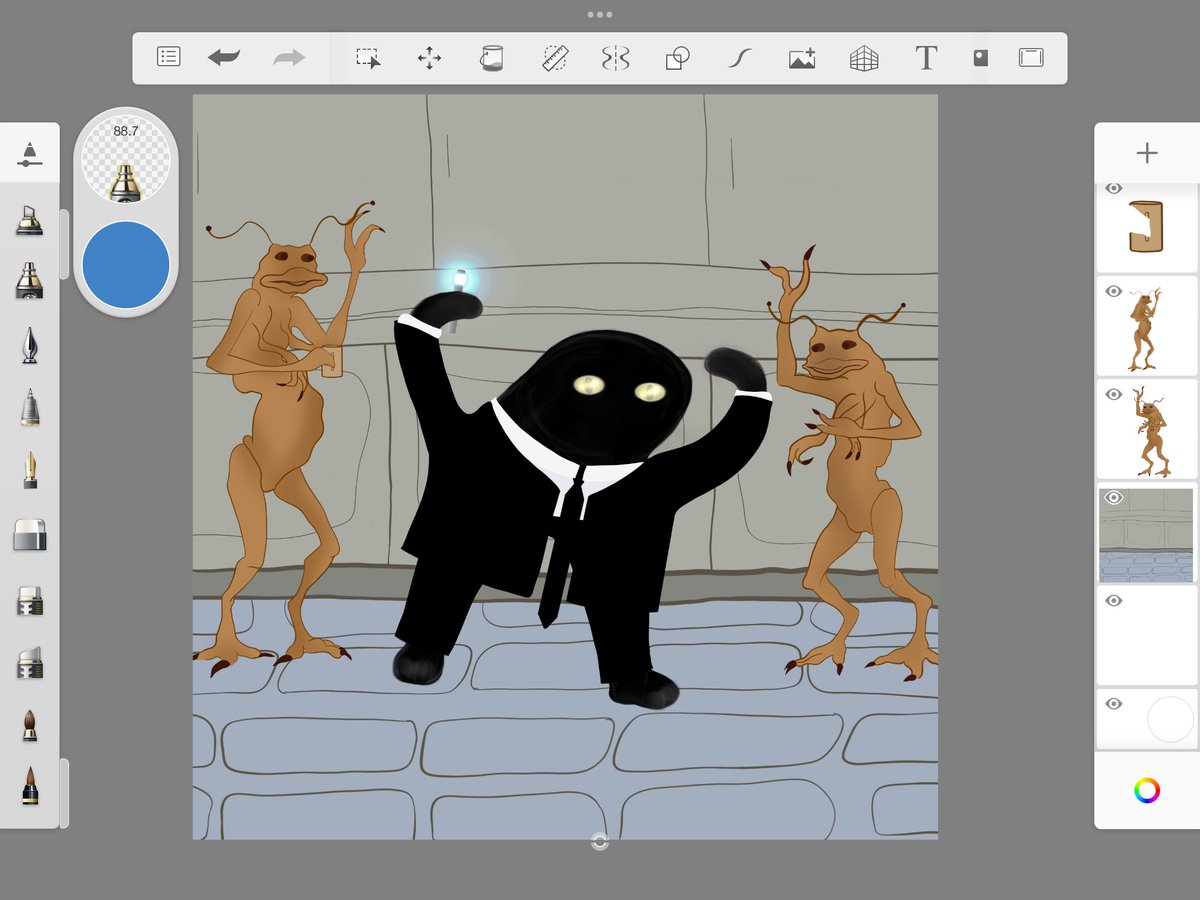This screenshot has width=1200, height=900.
Task: Open the ruler guide tool
Action: 554,58
